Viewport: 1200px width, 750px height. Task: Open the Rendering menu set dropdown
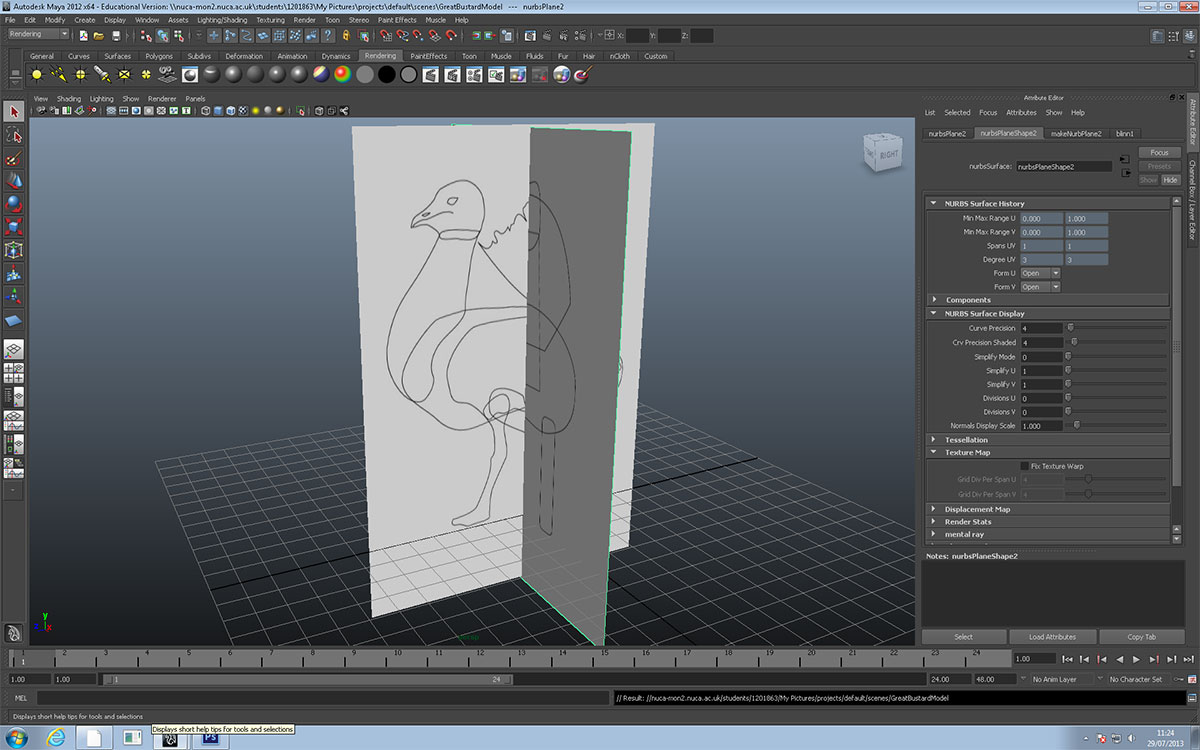[x=38, y=34]
